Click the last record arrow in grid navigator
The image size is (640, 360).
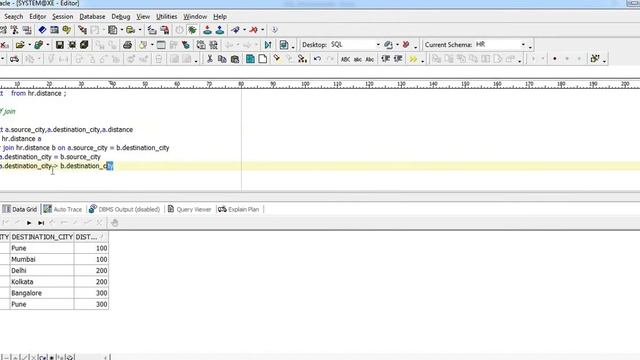(41, 223)
